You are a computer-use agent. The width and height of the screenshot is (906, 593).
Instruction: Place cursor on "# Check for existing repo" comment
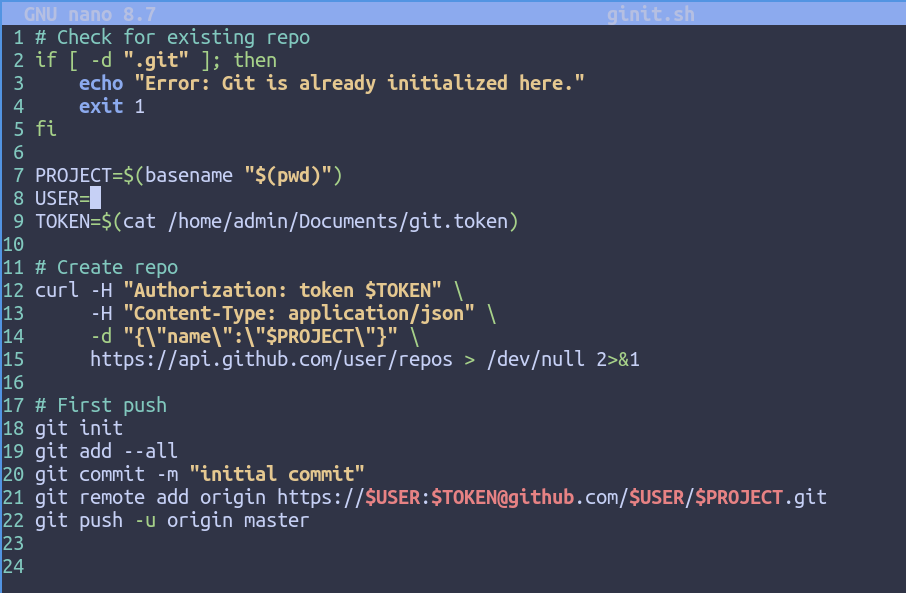172,38
